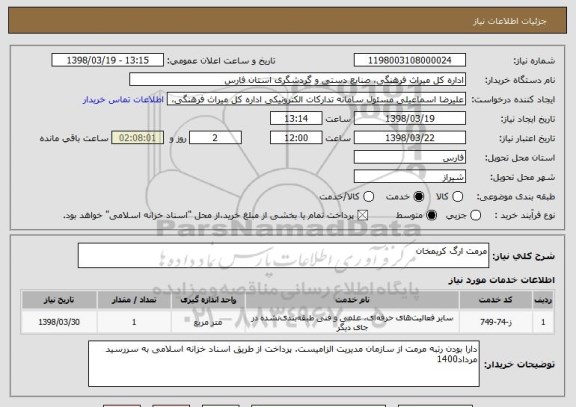Screen dimensions: 576x407
Task: Click the row number cell of service ز-74-749
Action: [543, 322]
